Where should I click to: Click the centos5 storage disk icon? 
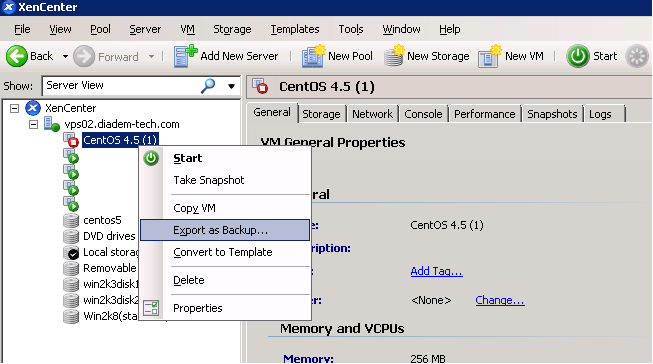click(x=71, y=221)
